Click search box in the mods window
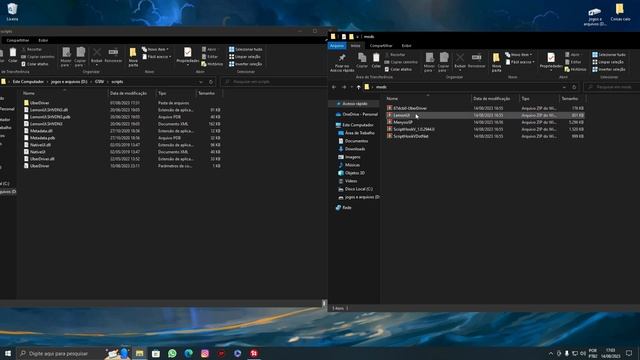 pyautogui.click(x=613, y=87)
